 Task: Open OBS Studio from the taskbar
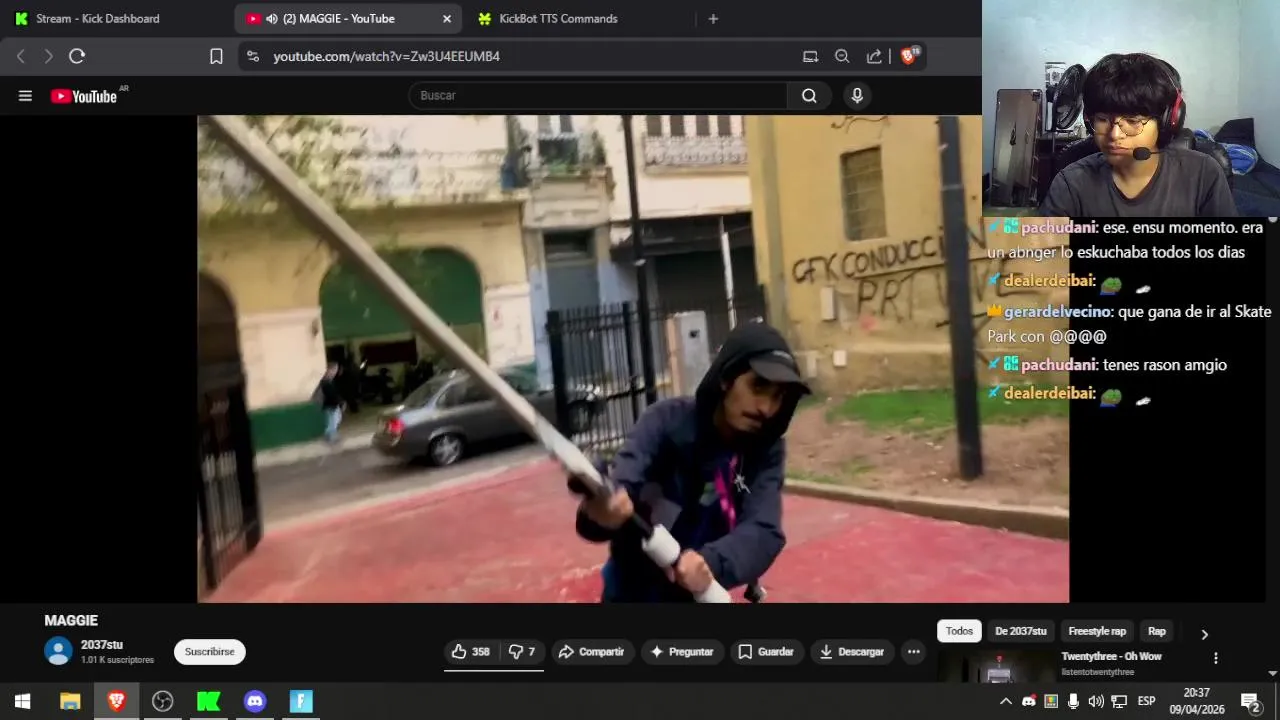163,702
